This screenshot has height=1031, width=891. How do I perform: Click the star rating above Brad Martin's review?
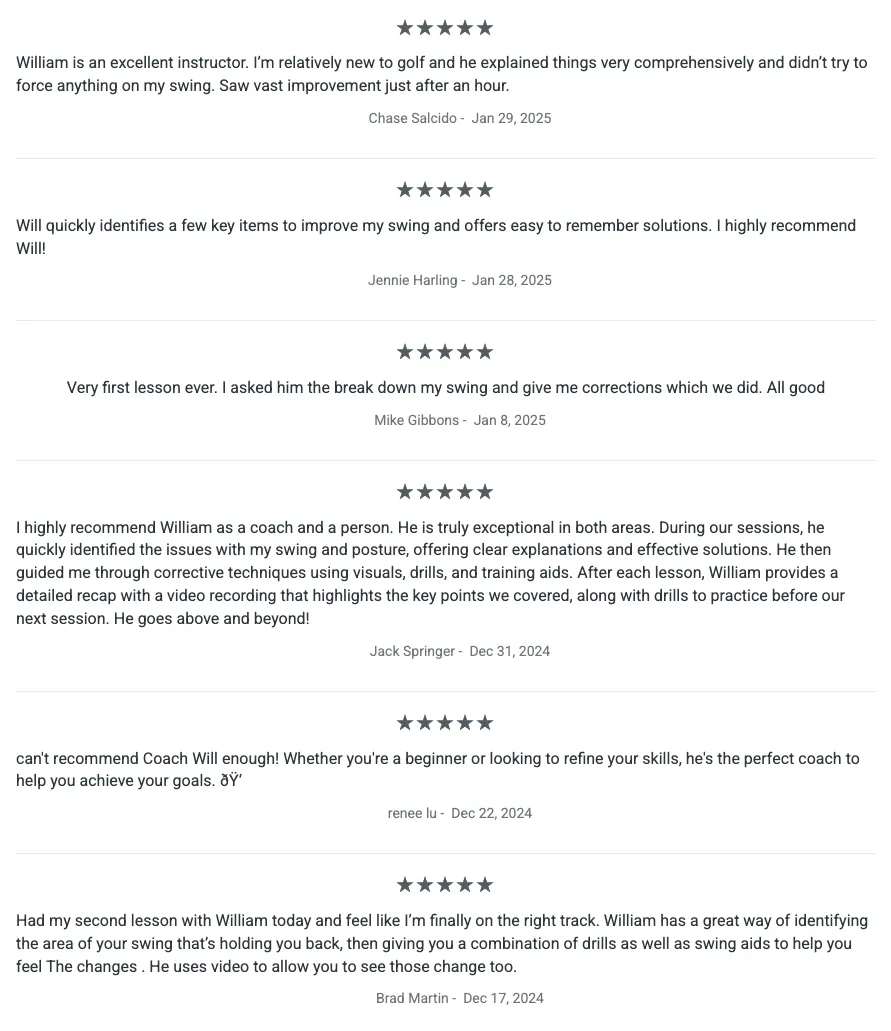tap(445, 885)
